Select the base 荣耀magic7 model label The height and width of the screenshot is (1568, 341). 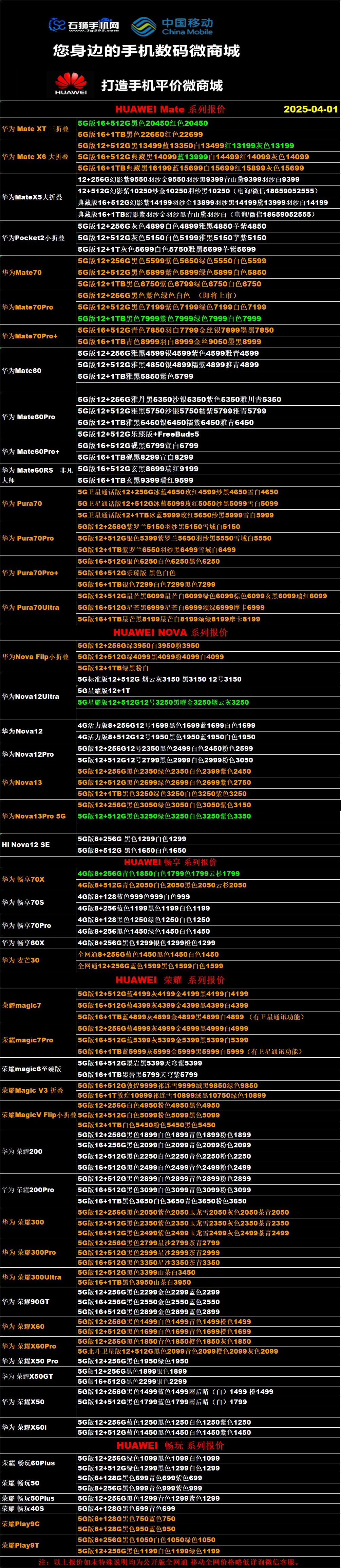(x=22, y=1006)
